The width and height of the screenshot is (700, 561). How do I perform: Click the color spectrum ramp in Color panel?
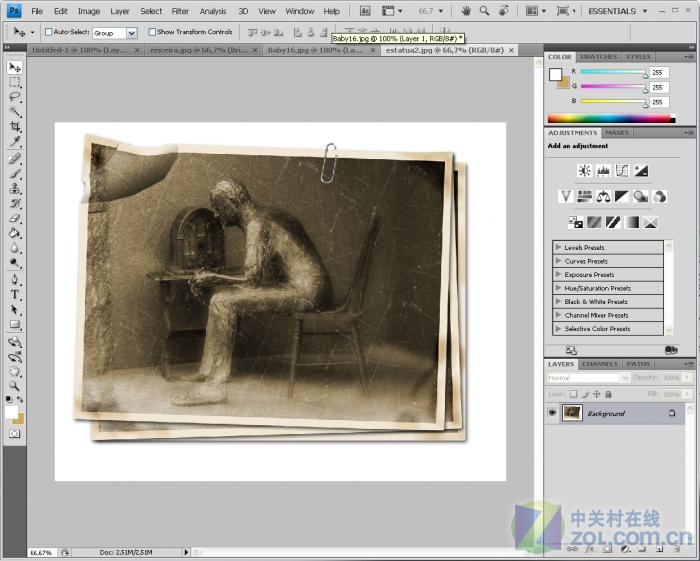pos(607,119)
